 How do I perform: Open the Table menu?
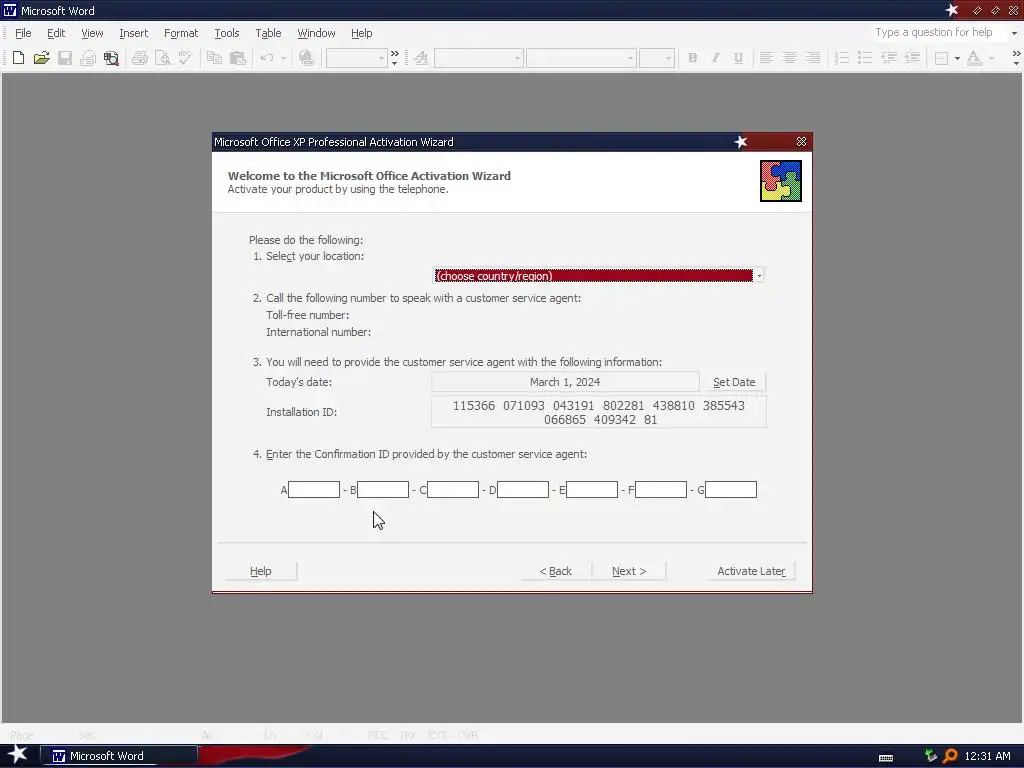coord(268,33)
